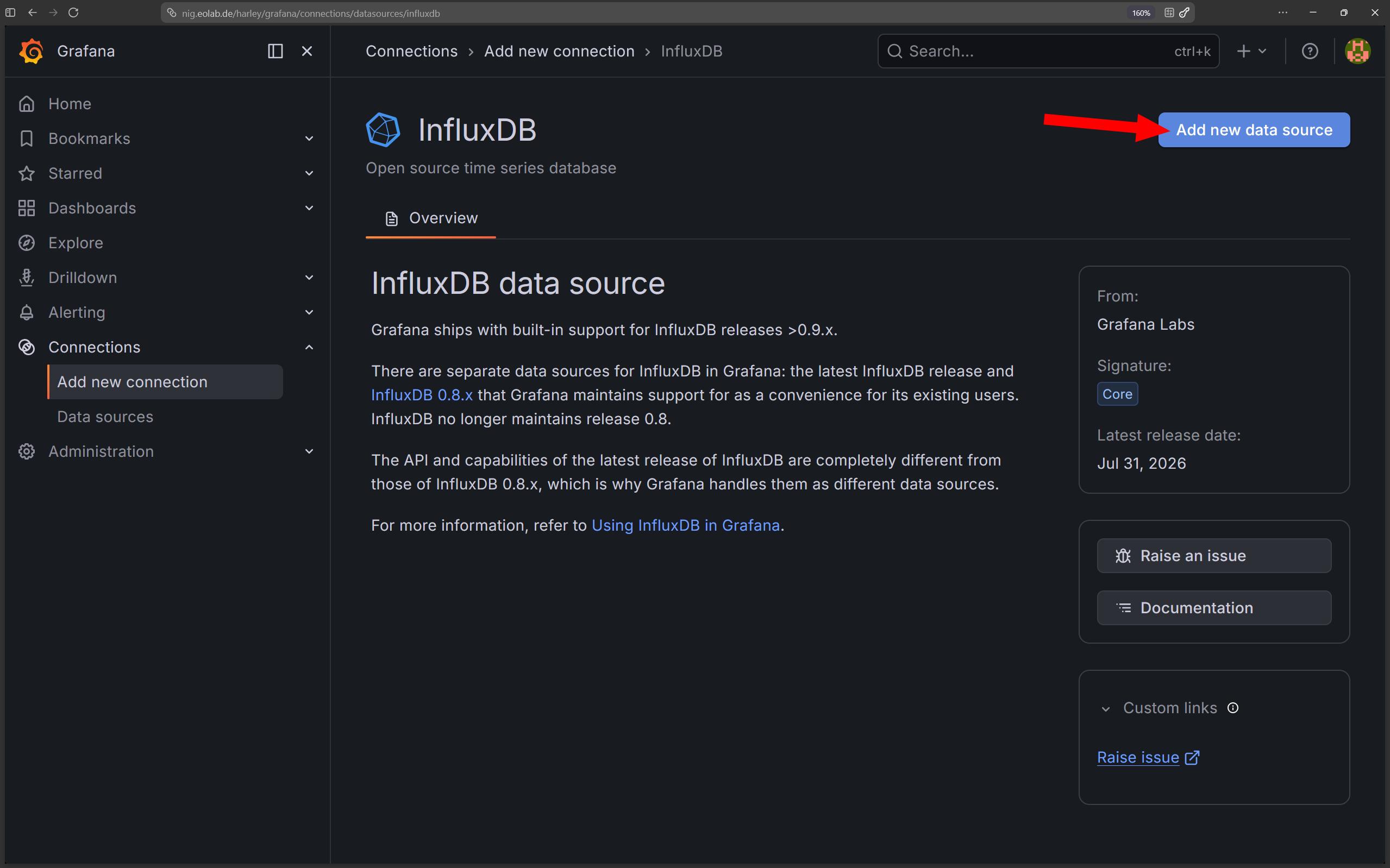Click the Search input field
The width and height of the screenshot is (1390, 868).
[1048, 51]
